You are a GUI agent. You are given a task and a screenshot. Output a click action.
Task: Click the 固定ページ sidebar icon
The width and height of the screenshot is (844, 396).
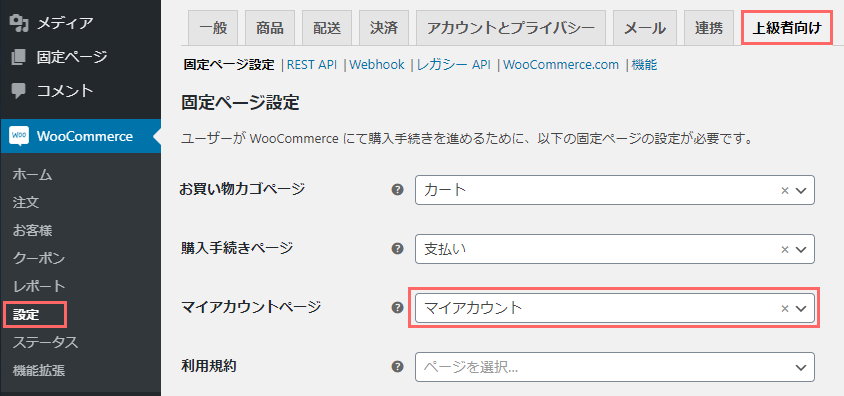coord(18,57)
